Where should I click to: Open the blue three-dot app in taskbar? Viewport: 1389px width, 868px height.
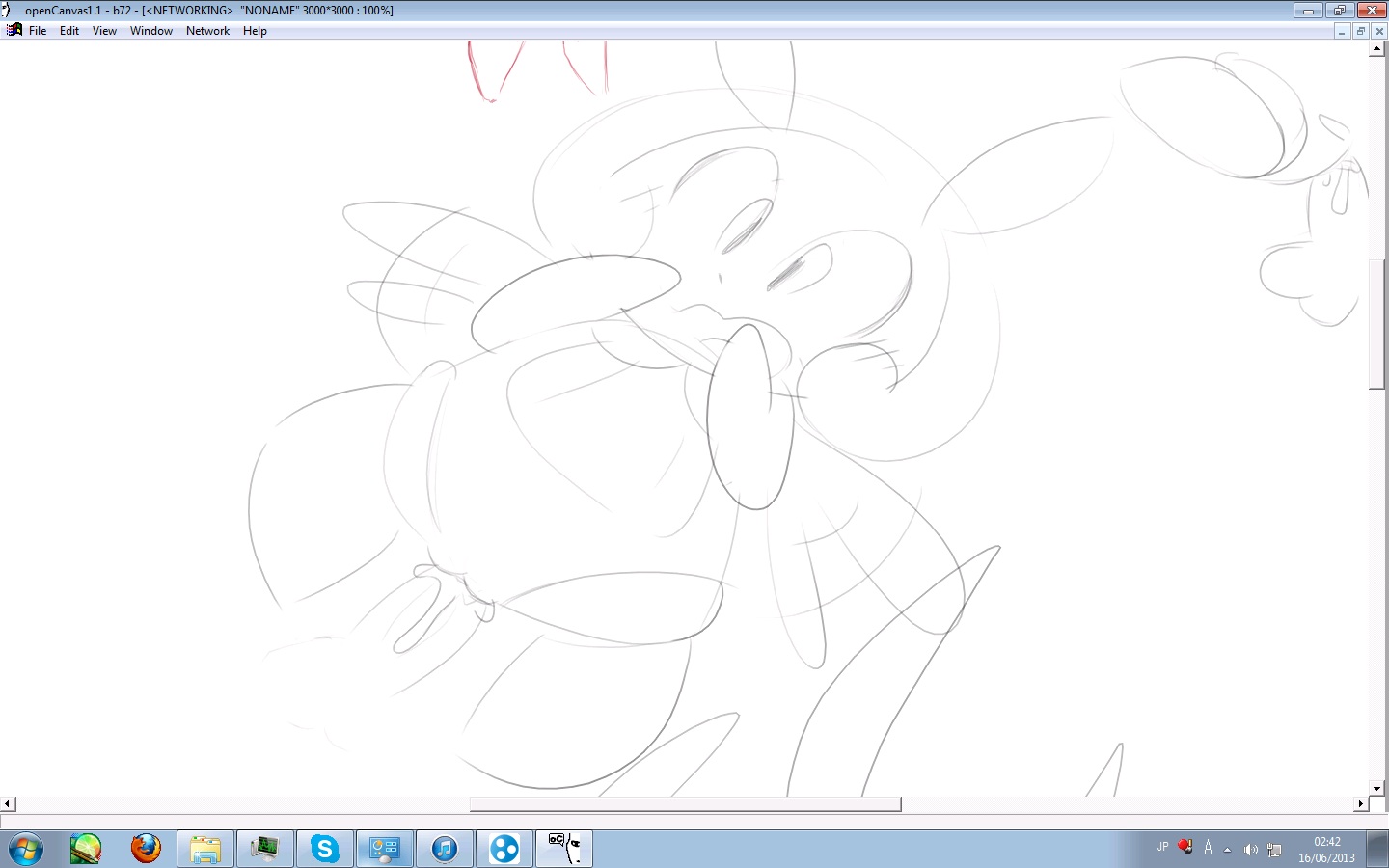tap(504, 850)
